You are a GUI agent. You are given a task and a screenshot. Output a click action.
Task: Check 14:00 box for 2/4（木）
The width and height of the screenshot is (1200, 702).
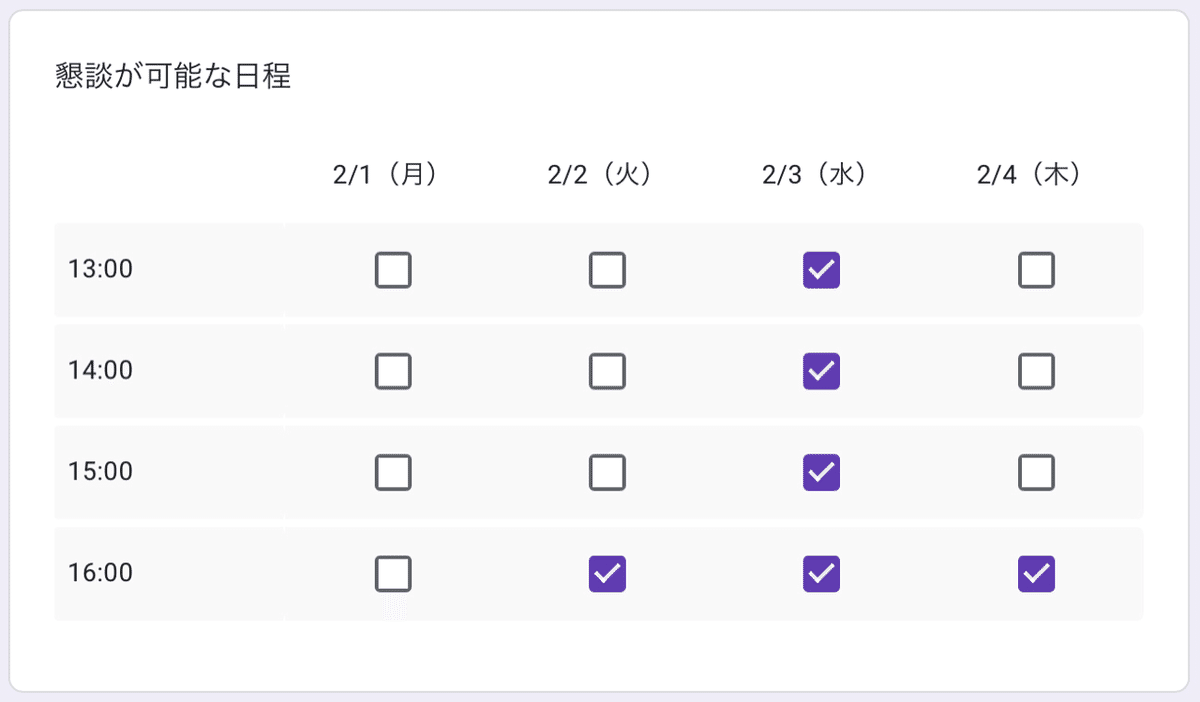(x=1036, y=371)
